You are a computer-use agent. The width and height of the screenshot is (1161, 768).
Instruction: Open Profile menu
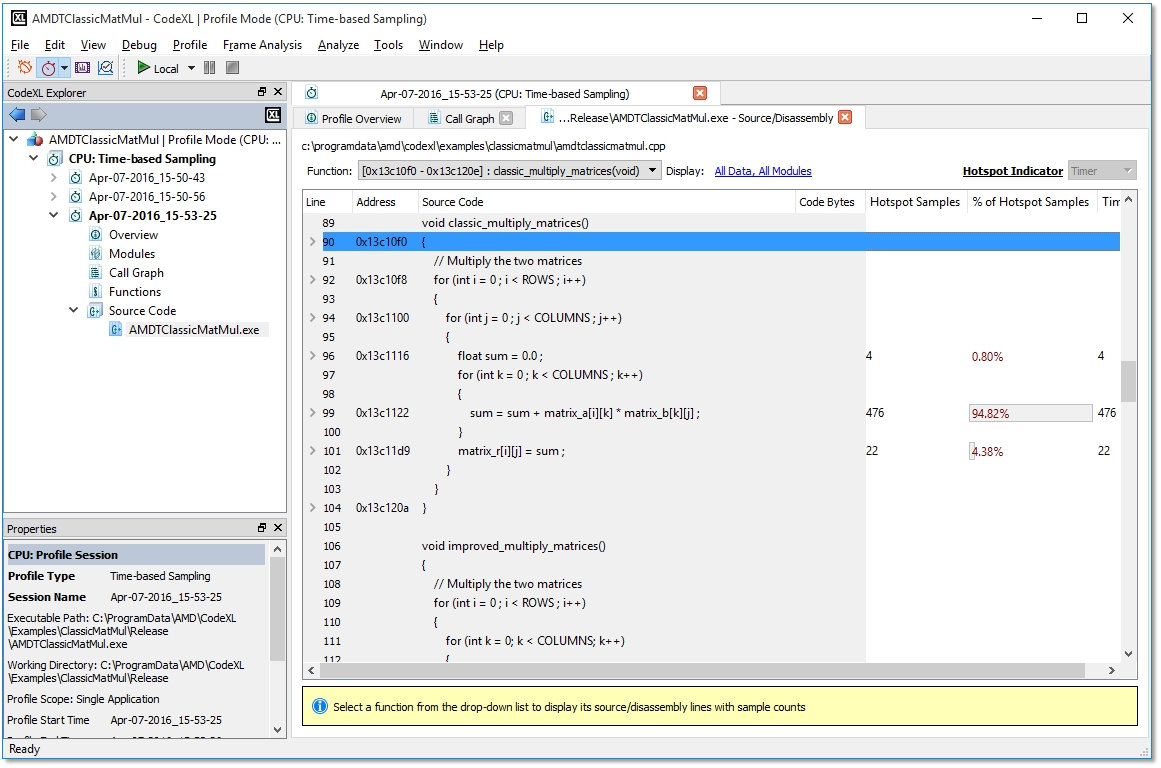pos(190,44)
